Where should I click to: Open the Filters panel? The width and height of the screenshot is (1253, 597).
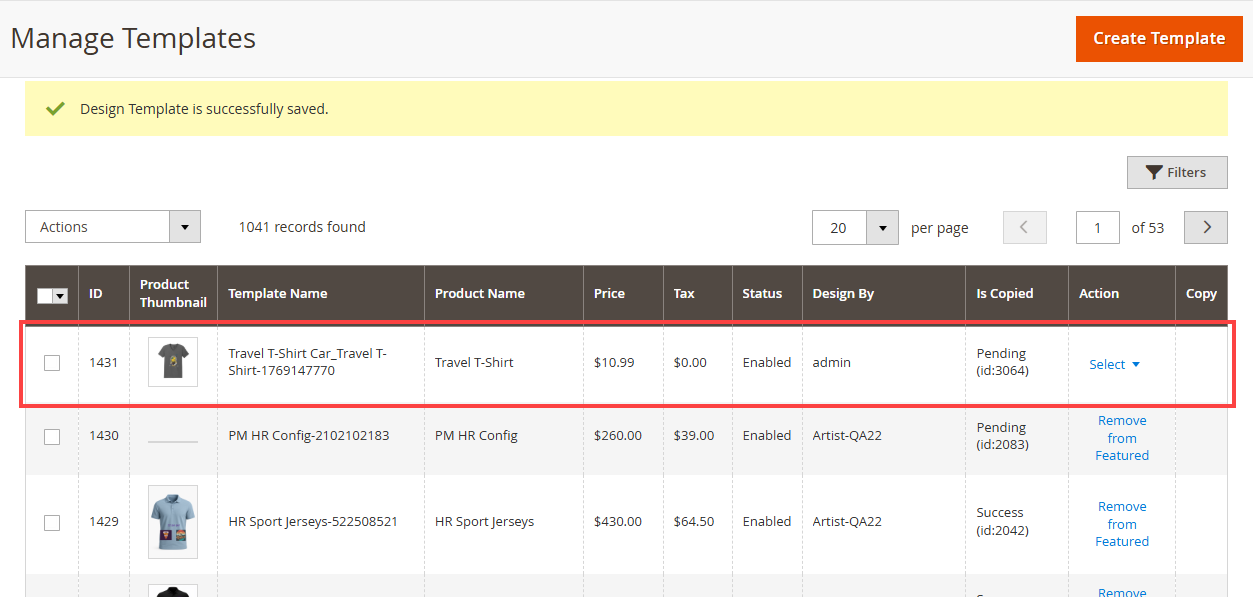pyautogui.click(x=1176, y=173)
